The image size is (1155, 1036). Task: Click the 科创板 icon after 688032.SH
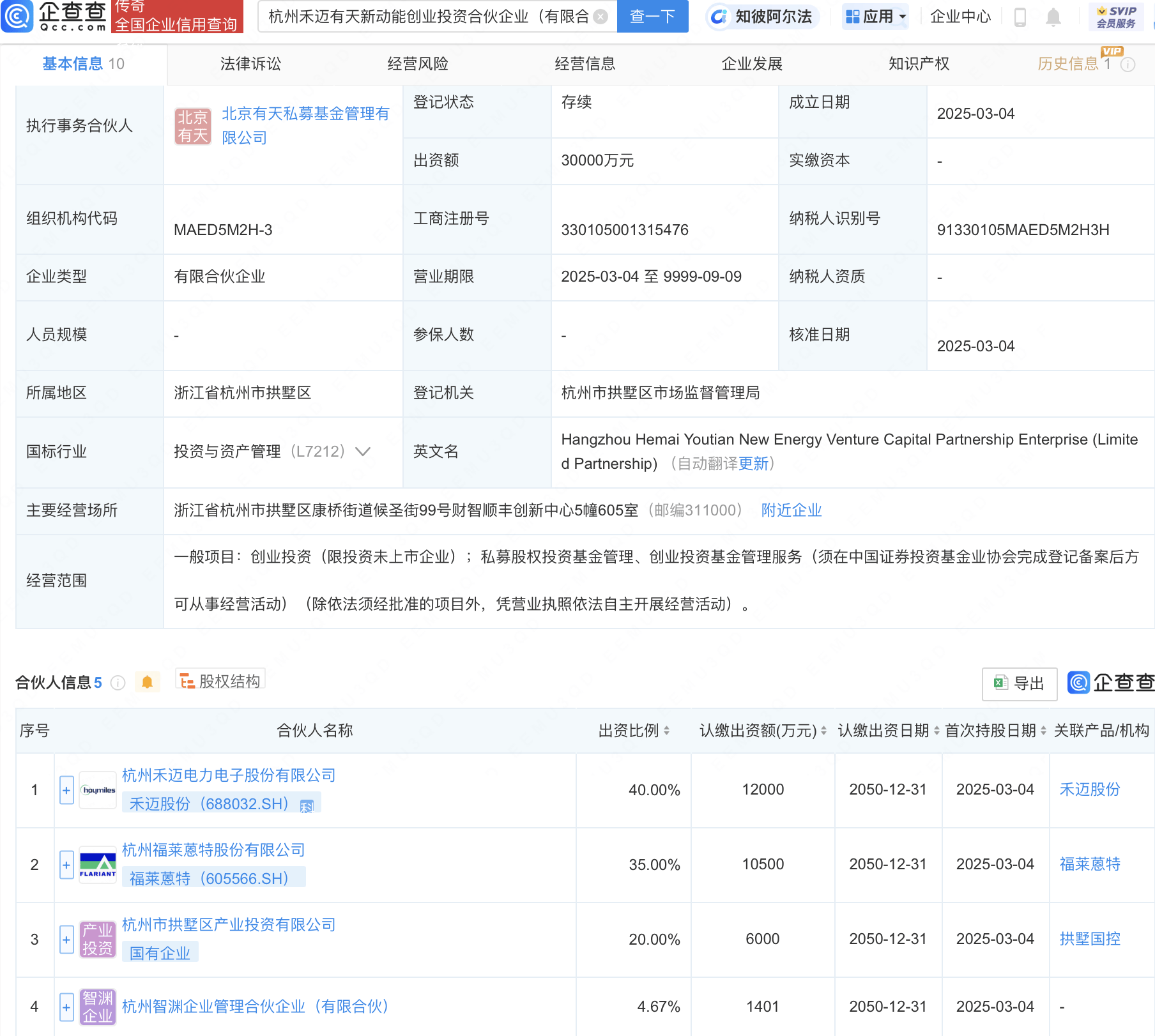coord(307,806)
